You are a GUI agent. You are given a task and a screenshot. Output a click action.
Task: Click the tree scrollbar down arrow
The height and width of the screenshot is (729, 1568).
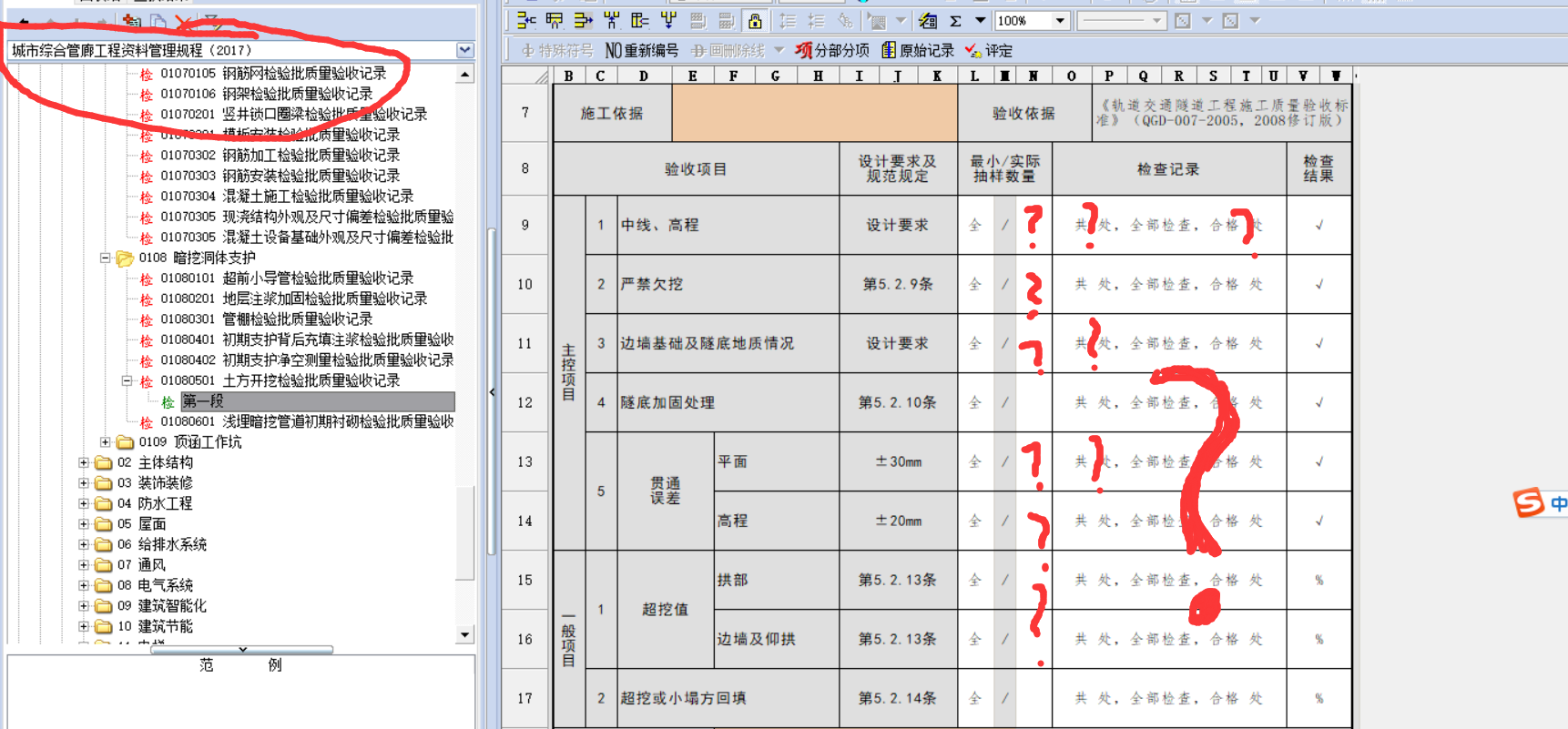(x=465, y=634)
